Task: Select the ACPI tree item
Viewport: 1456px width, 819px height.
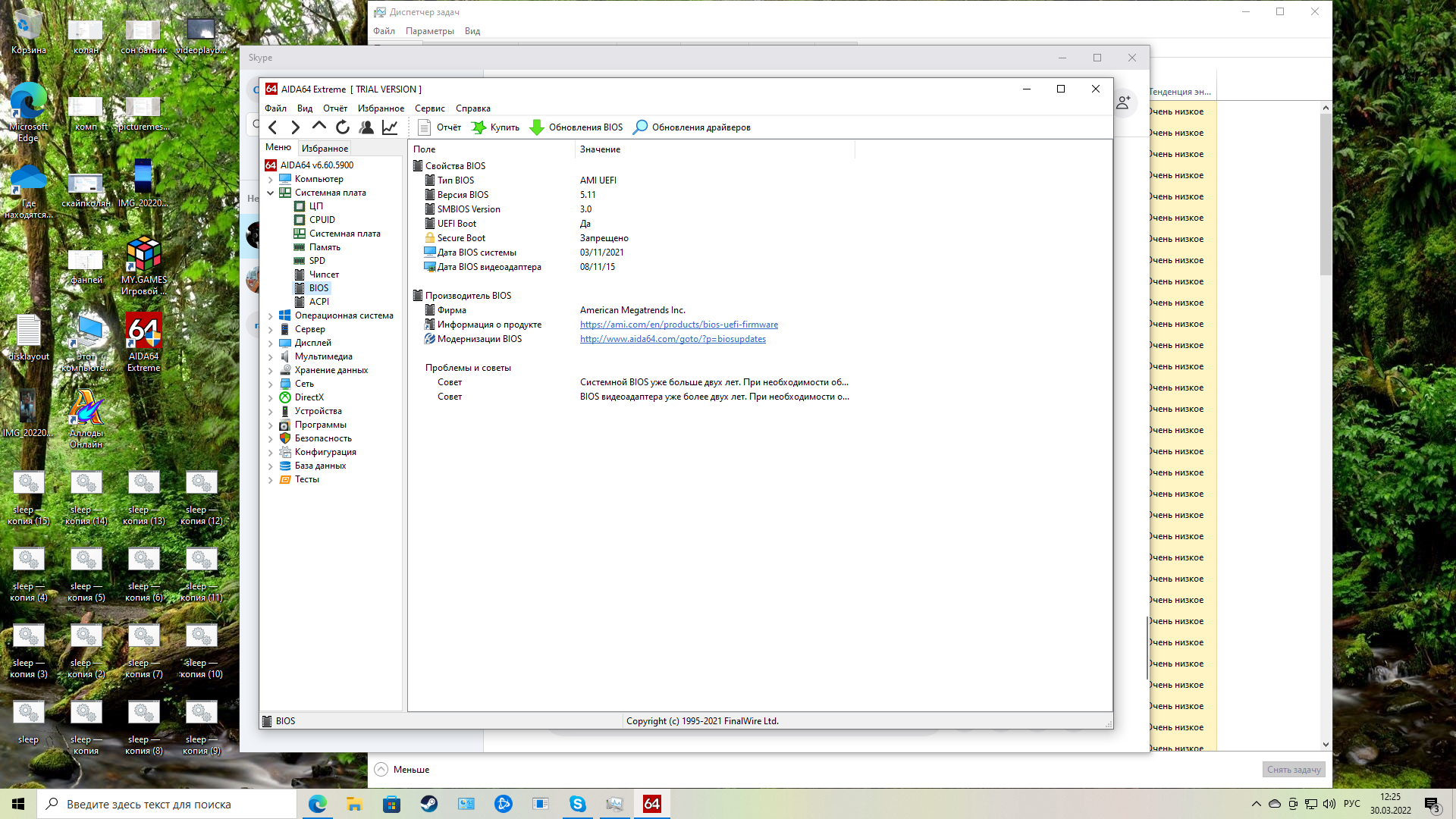Action: pyautogui.click(x=318, y=302)
